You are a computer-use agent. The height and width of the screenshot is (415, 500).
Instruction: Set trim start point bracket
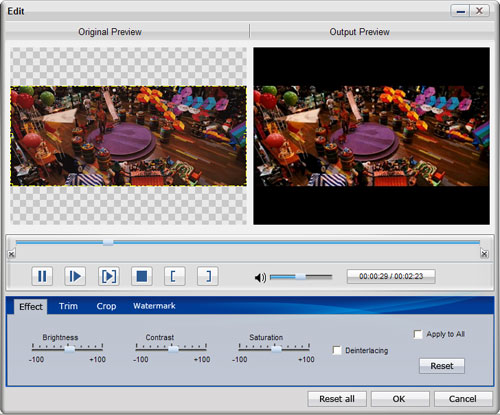click(x=175, y=276)
